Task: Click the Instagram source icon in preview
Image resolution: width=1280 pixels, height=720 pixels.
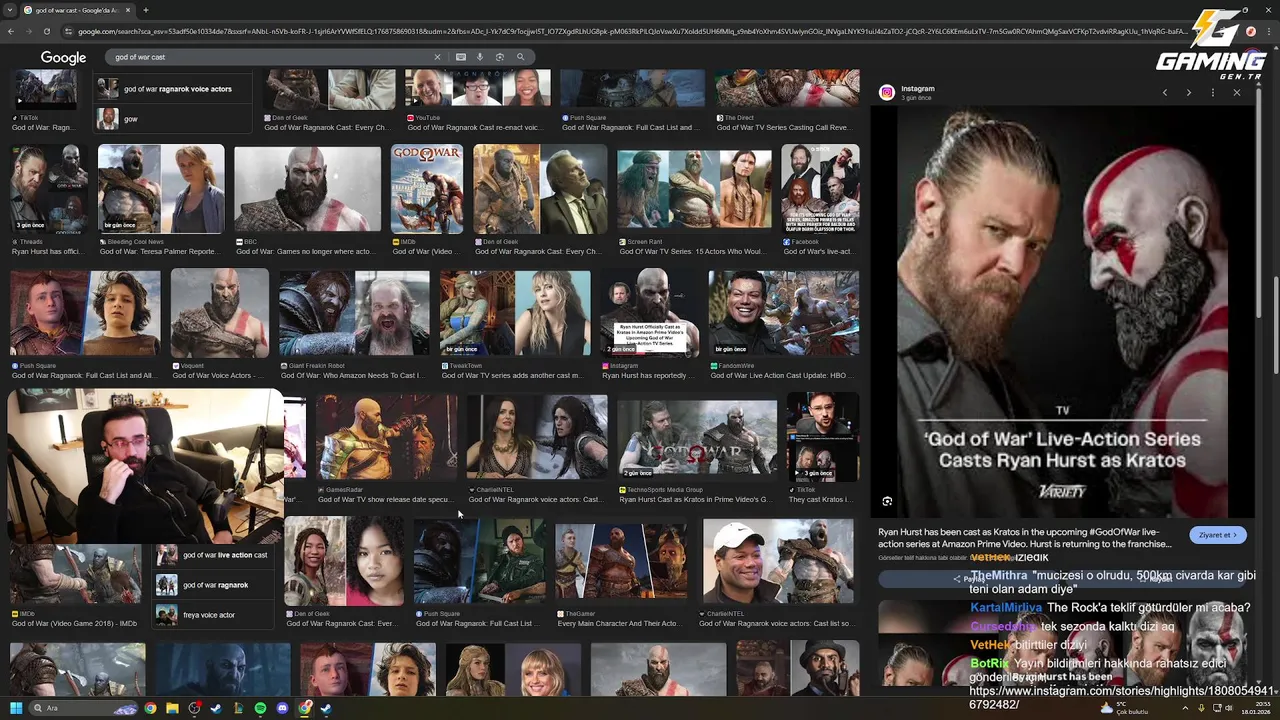Action: [887, 92]
